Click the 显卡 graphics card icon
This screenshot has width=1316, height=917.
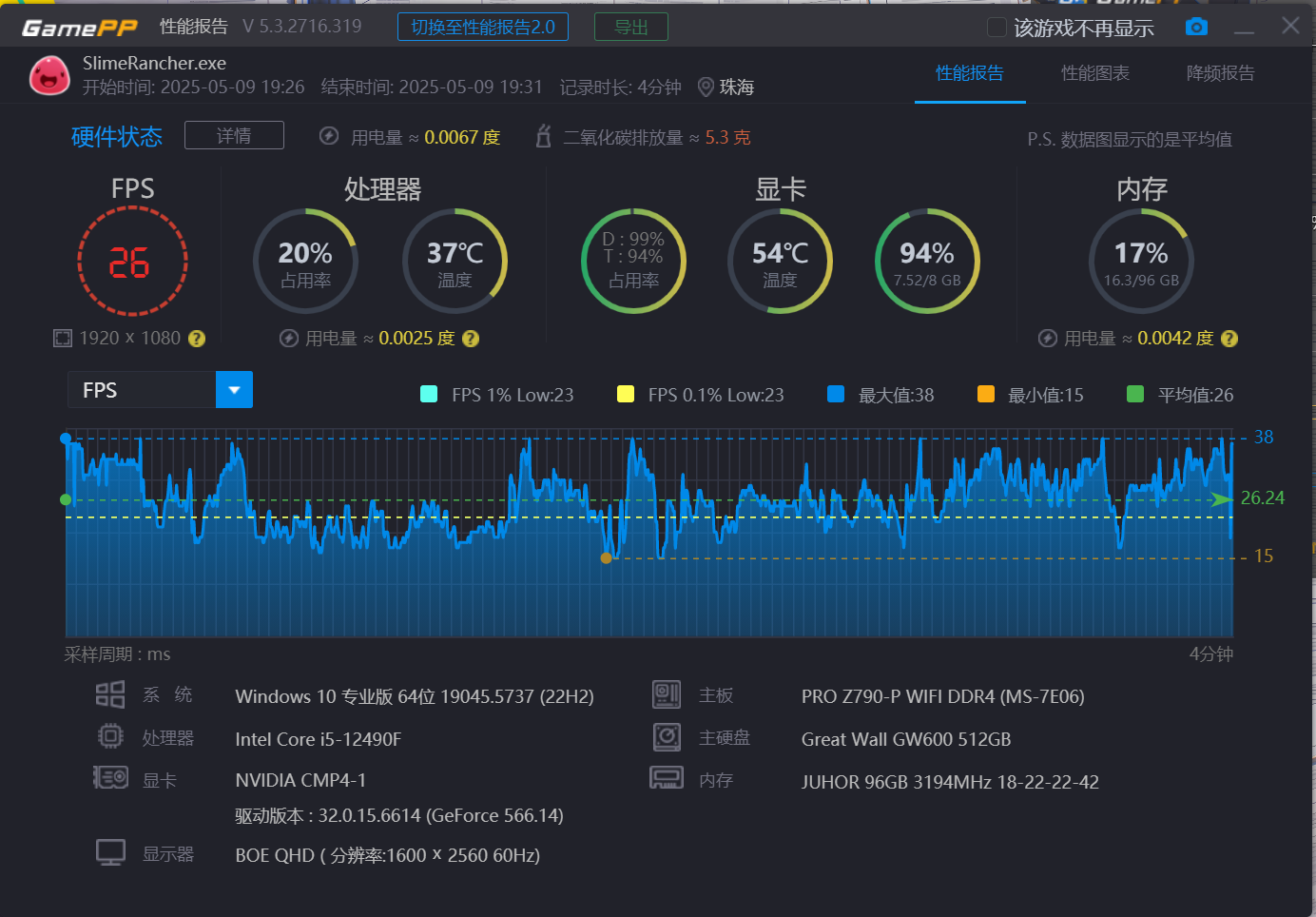[110, 778]
